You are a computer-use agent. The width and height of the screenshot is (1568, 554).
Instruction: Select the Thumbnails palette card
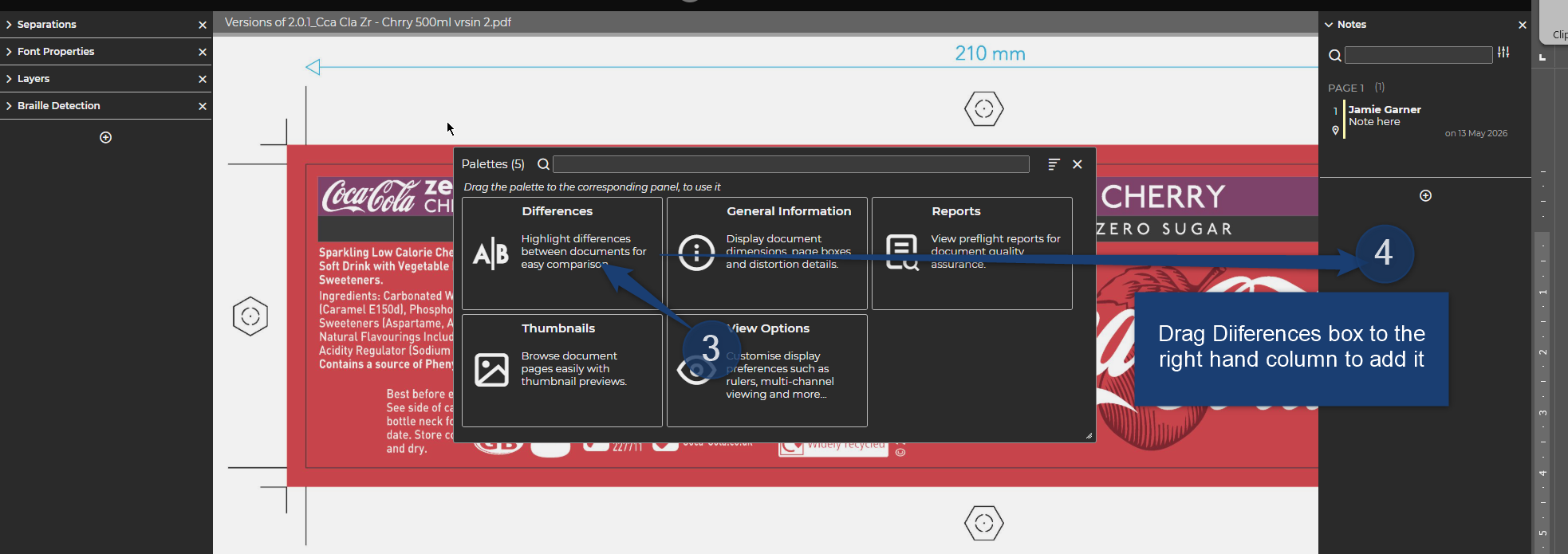pos(562,371)
